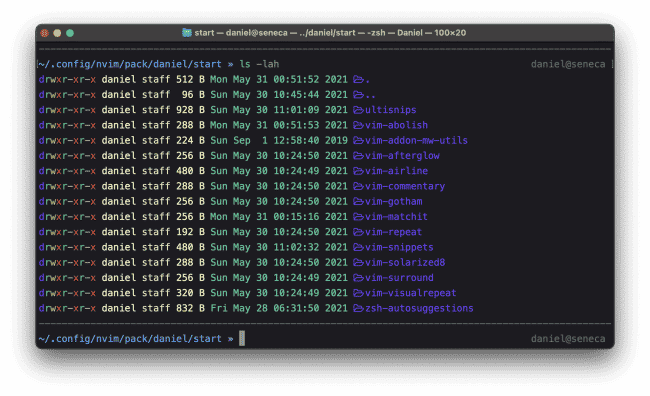Click the '96 B' size value
This screenshot has width=650, height=396.
pos(193,95)
